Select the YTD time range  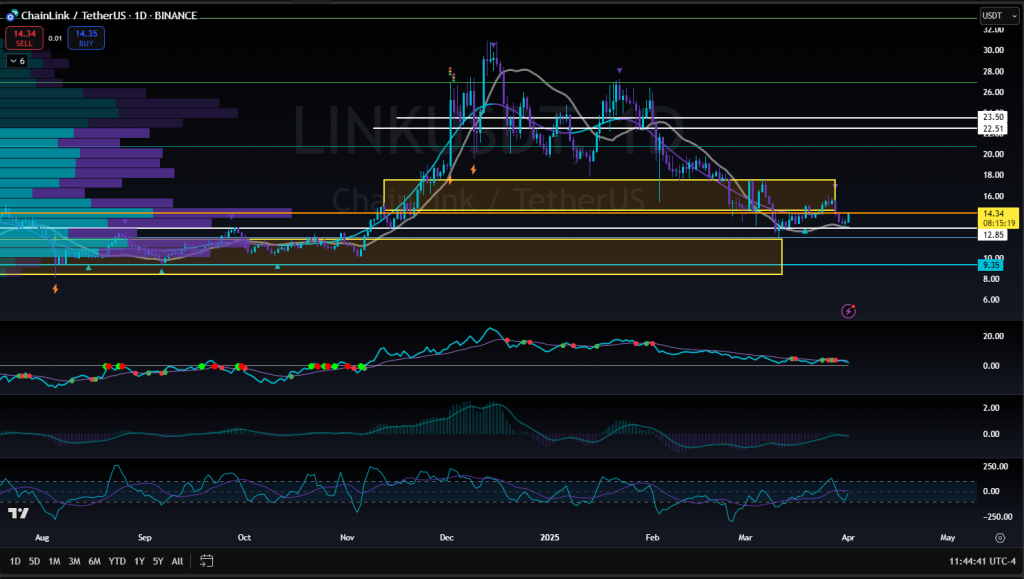117,561
